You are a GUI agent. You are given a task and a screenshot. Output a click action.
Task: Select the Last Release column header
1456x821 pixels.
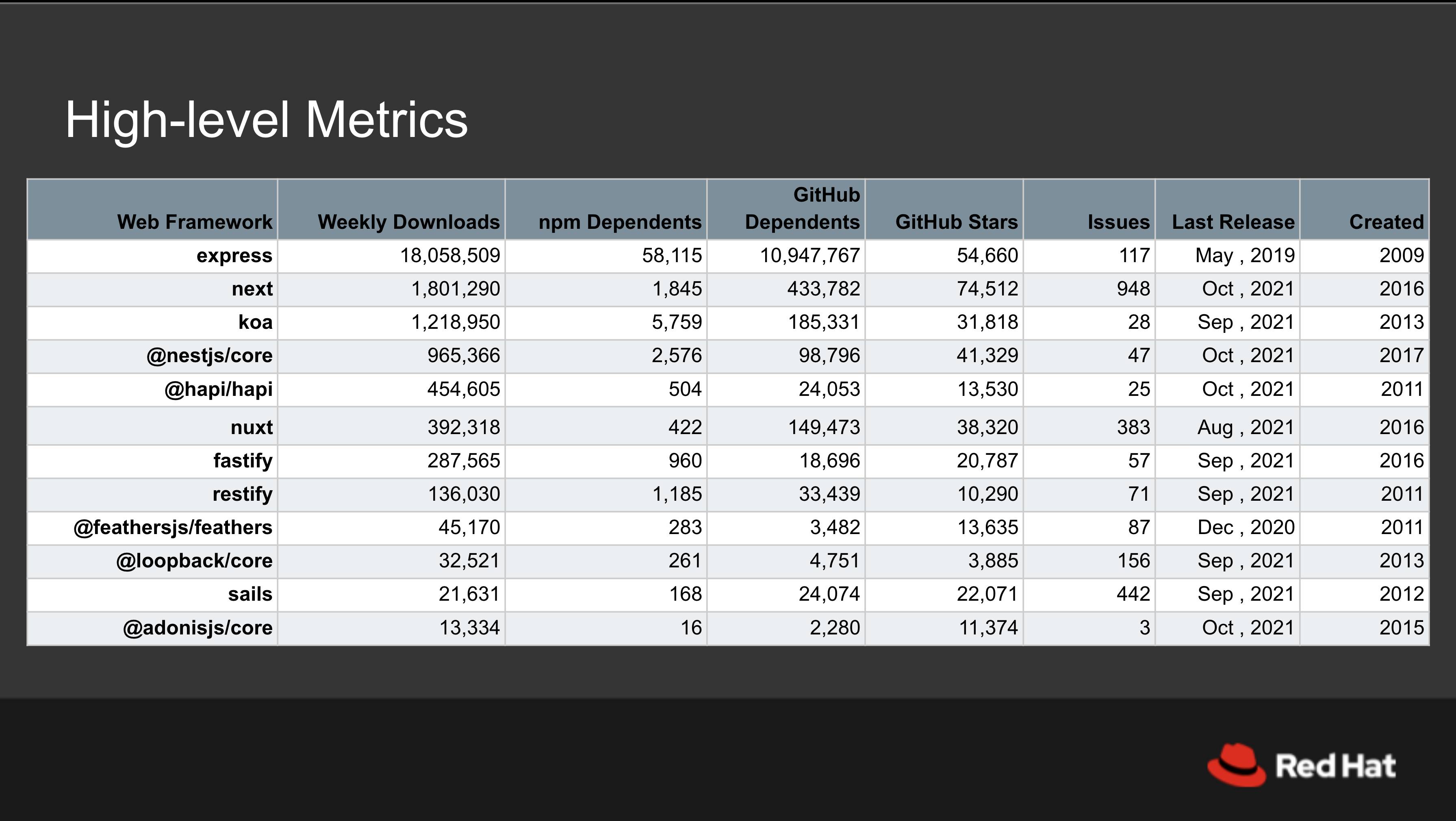1233,222
